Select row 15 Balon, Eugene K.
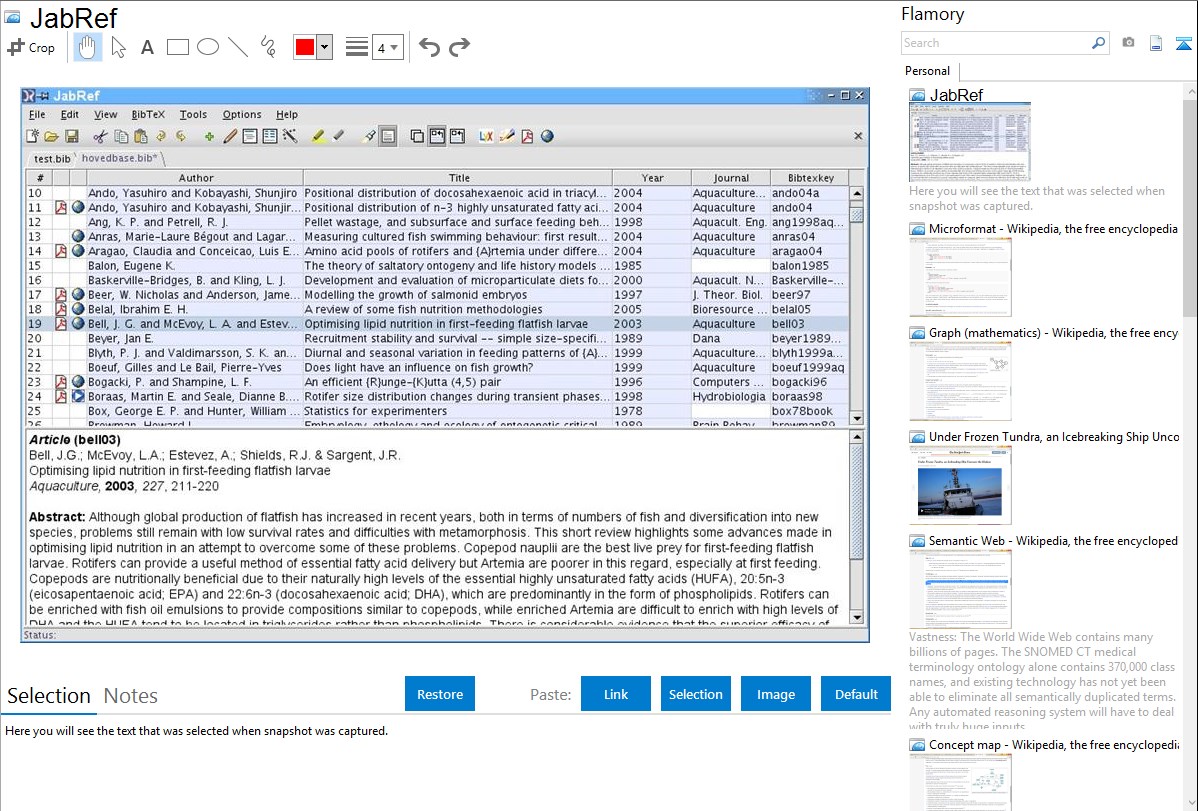Viewport: 1198px width, 811px height. [x=437, y=265]
